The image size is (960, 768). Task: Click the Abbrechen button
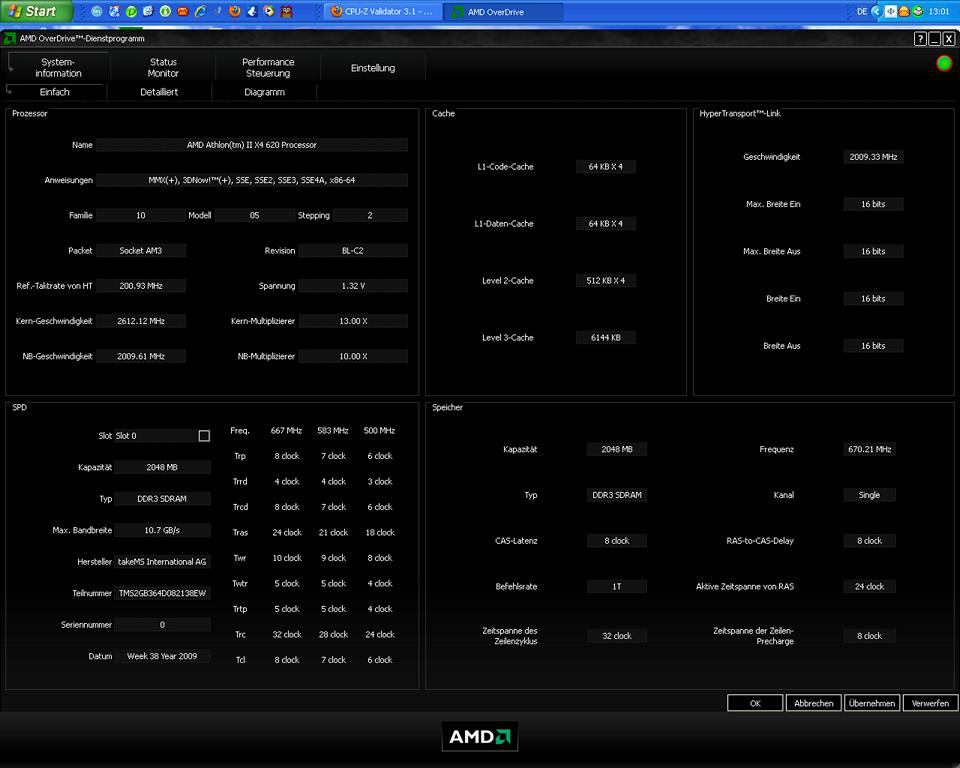pos(814,703)
